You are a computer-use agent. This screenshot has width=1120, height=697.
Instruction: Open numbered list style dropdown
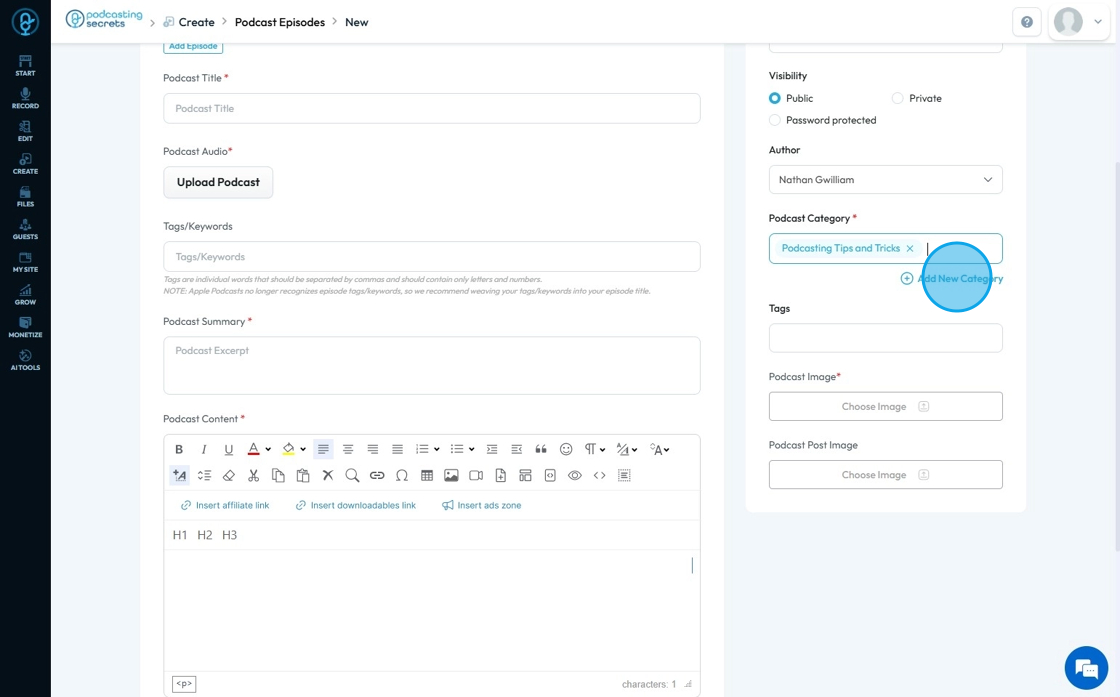pos(436,449)
